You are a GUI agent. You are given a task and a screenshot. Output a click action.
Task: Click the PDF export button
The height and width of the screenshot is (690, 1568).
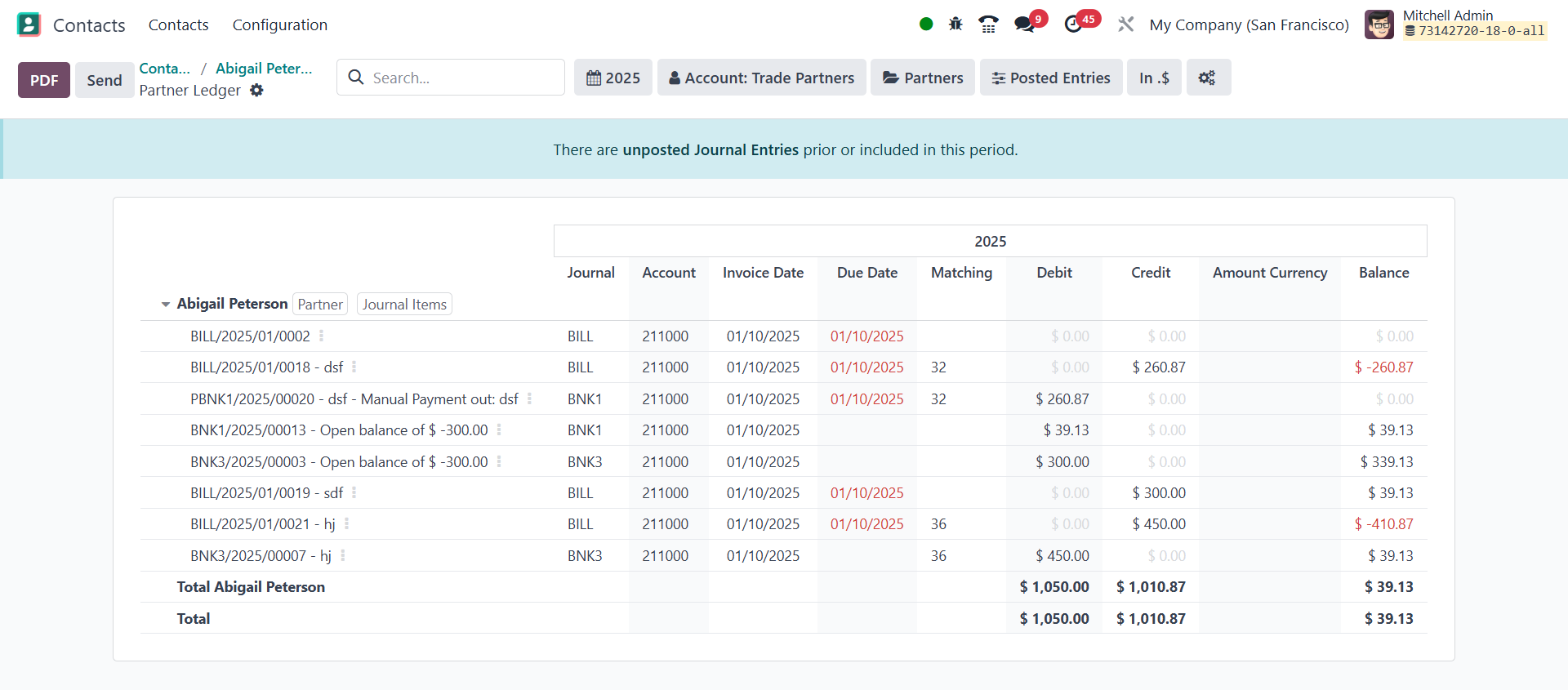pos(44,80)
